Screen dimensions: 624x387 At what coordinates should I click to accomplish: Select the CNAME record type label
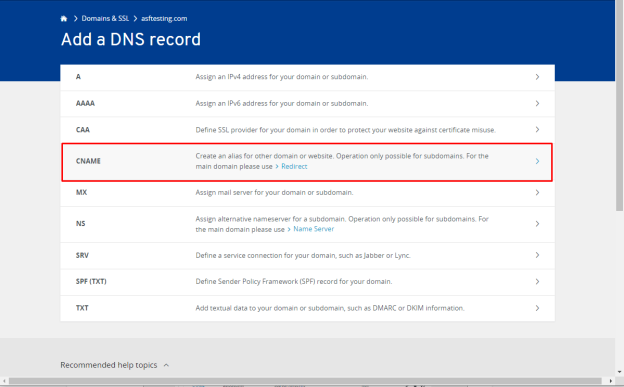tap(88, 161)
